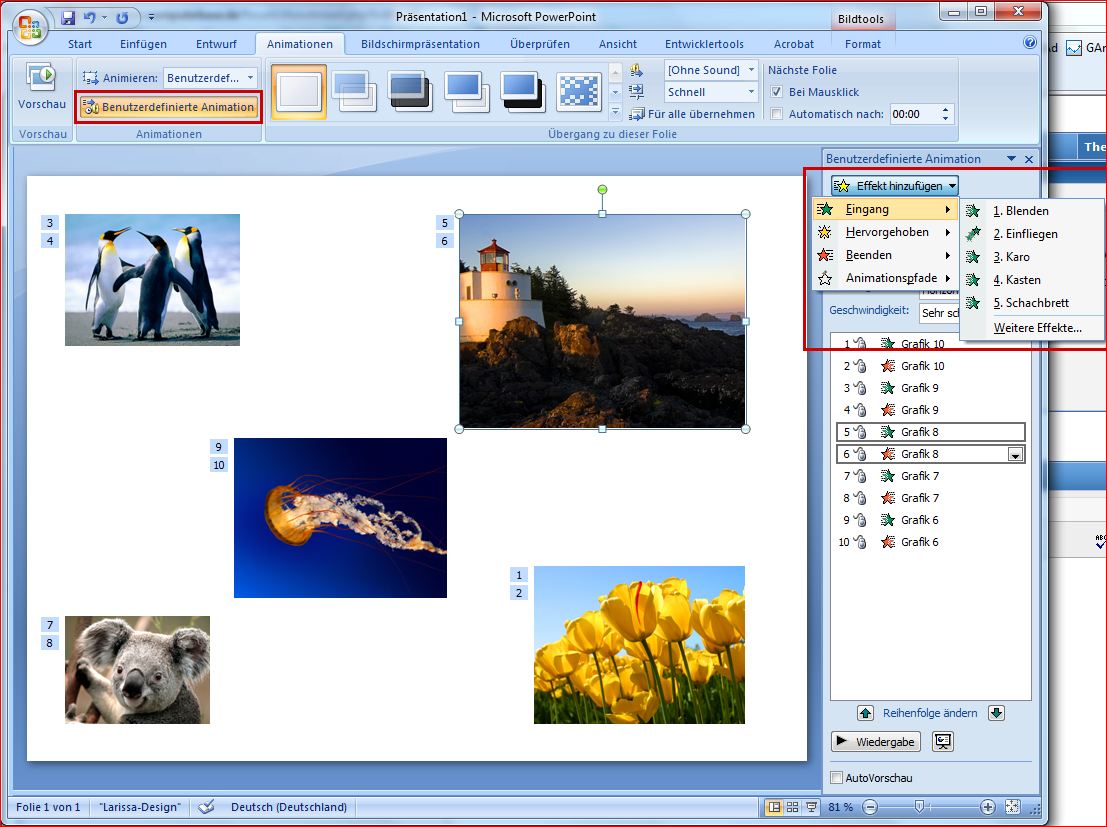Click the Deutsch (Deutschland) language indicator
The image size is (1107, 827).
click(x=289, y=807)
